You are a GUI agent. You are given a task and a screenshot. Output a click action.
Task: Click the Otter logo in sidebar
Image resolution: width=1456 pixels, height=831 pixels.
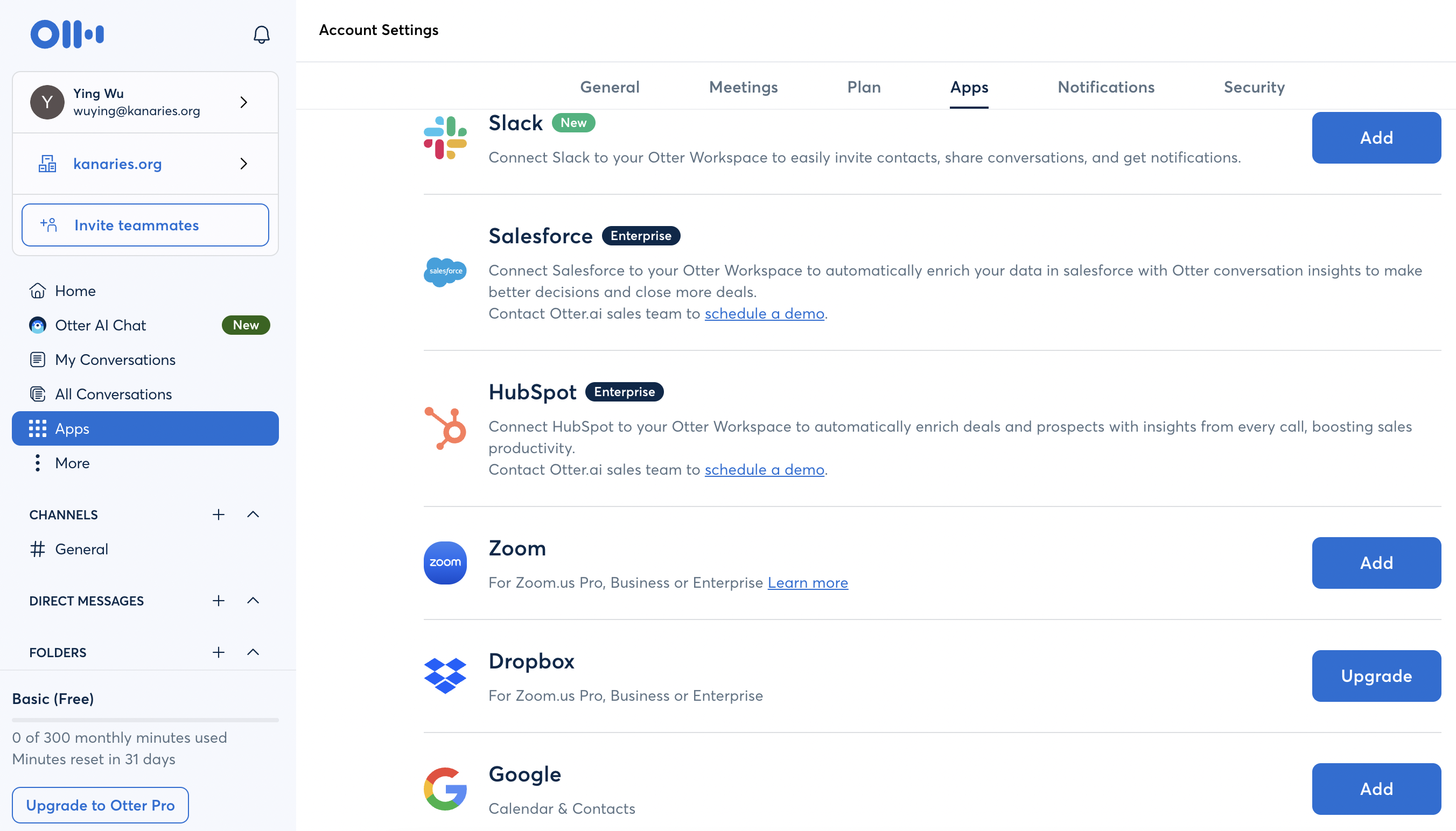tap(67, 34)
